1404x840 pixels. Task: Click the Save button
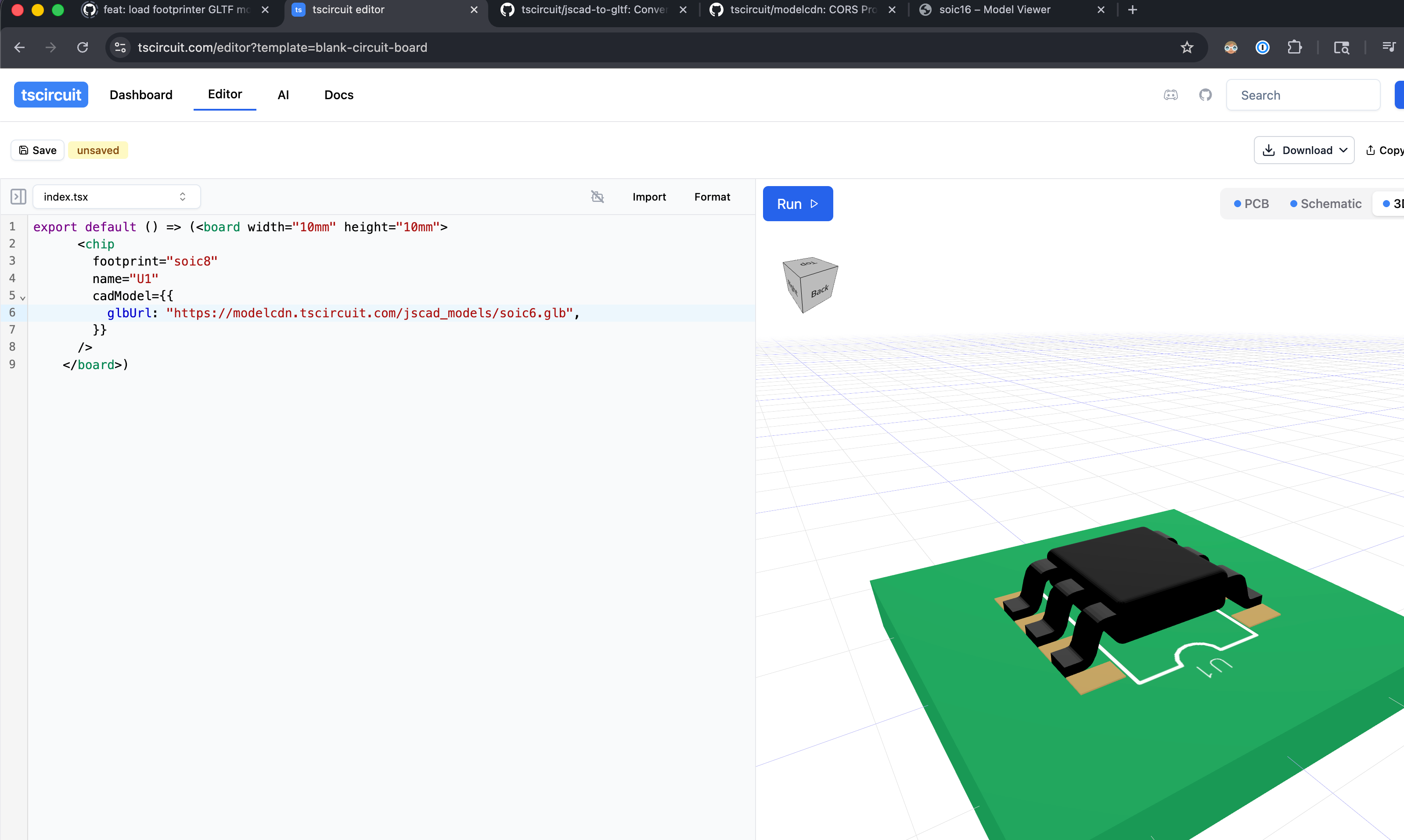click(x=37, y=150)
